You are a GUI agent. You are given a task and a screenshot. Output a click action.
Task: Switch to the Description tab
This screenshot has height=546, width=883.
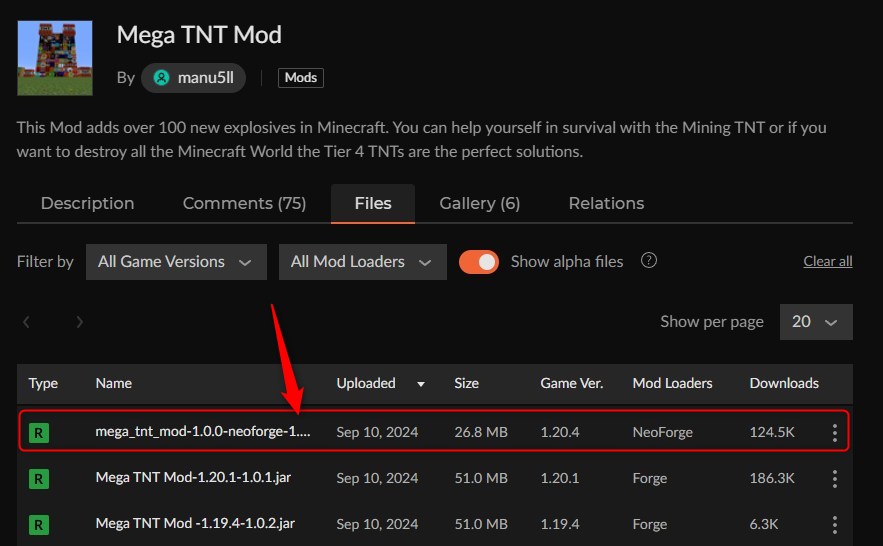(87, 203)
